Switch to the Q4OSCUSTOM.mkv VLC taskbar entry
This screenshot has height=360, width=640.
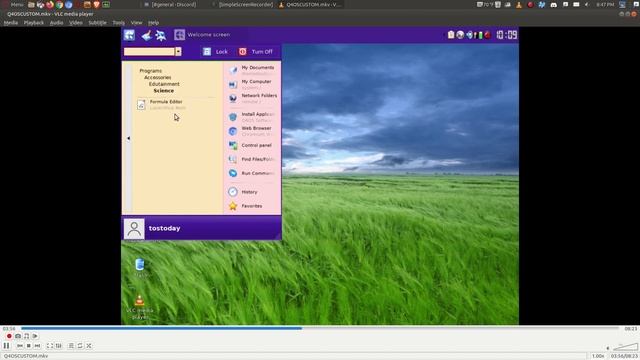point(310,4)
